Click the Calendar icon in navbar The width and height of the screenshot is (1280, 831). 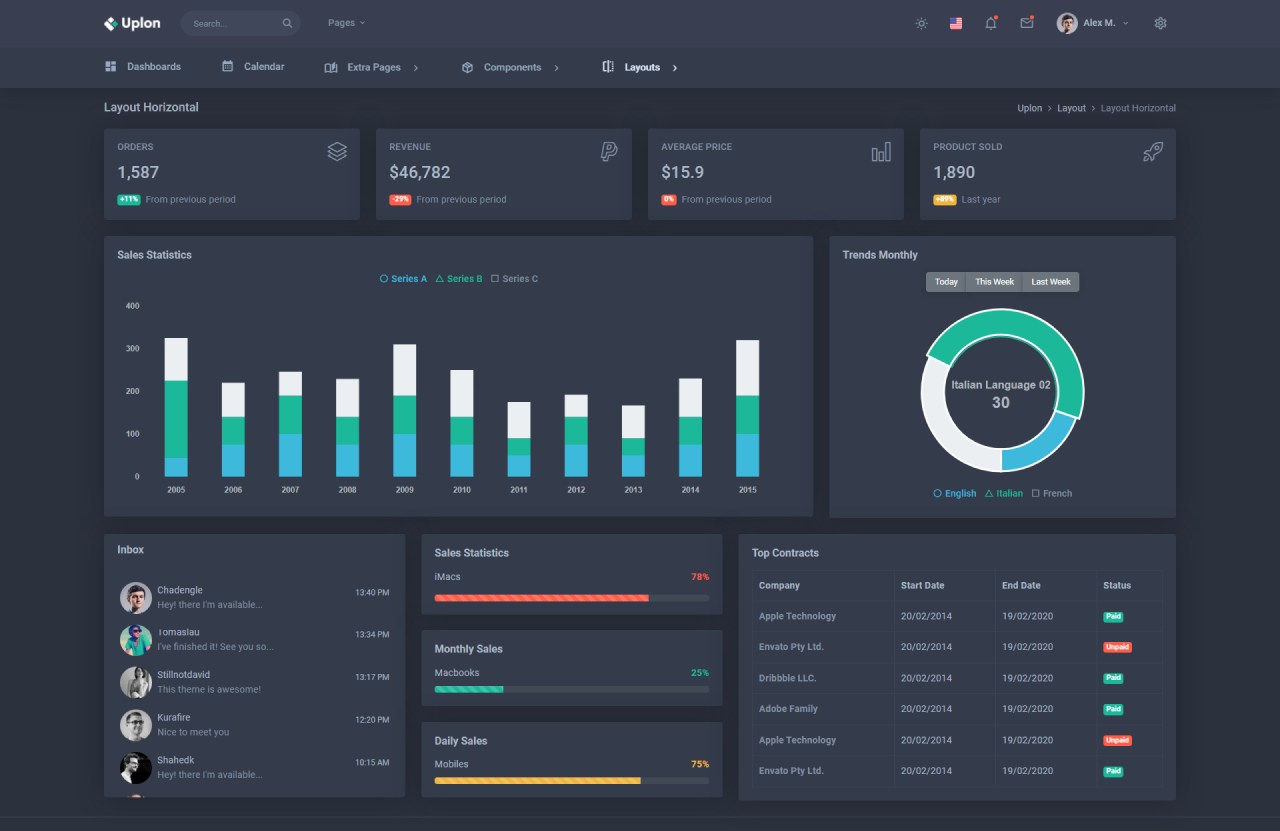(228, 66)
